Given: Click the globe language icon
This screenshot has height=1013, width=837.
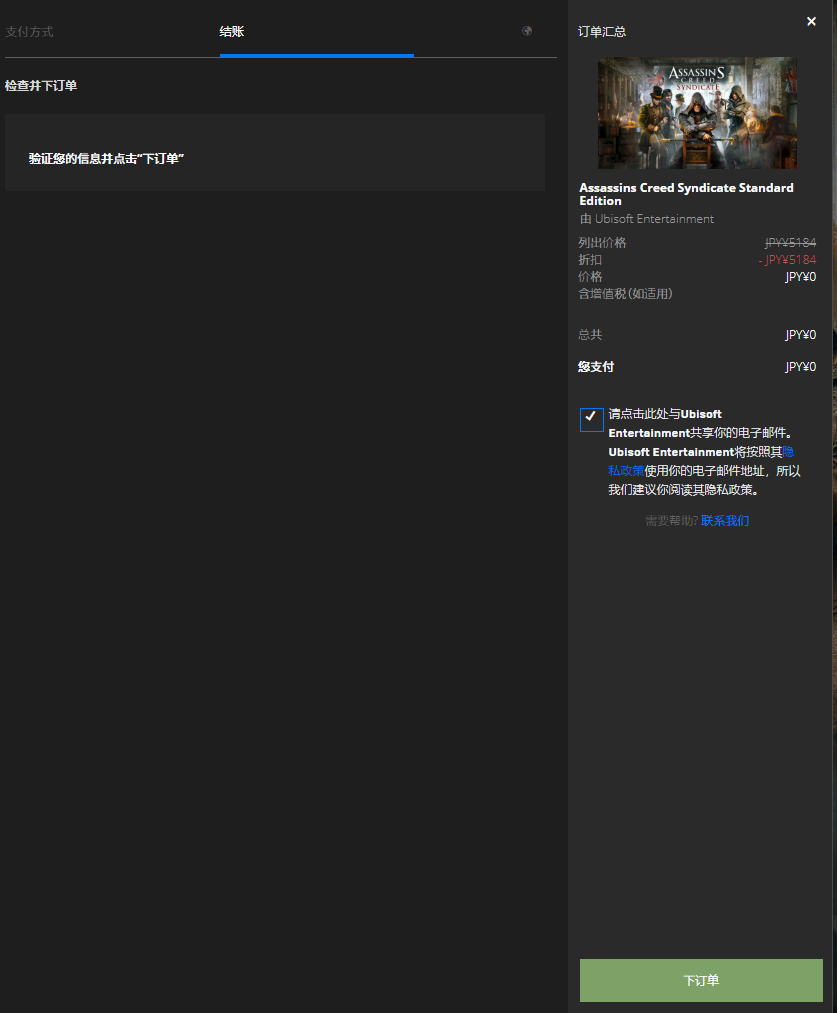Looking at the screenshot, I should tap(527, 30).
